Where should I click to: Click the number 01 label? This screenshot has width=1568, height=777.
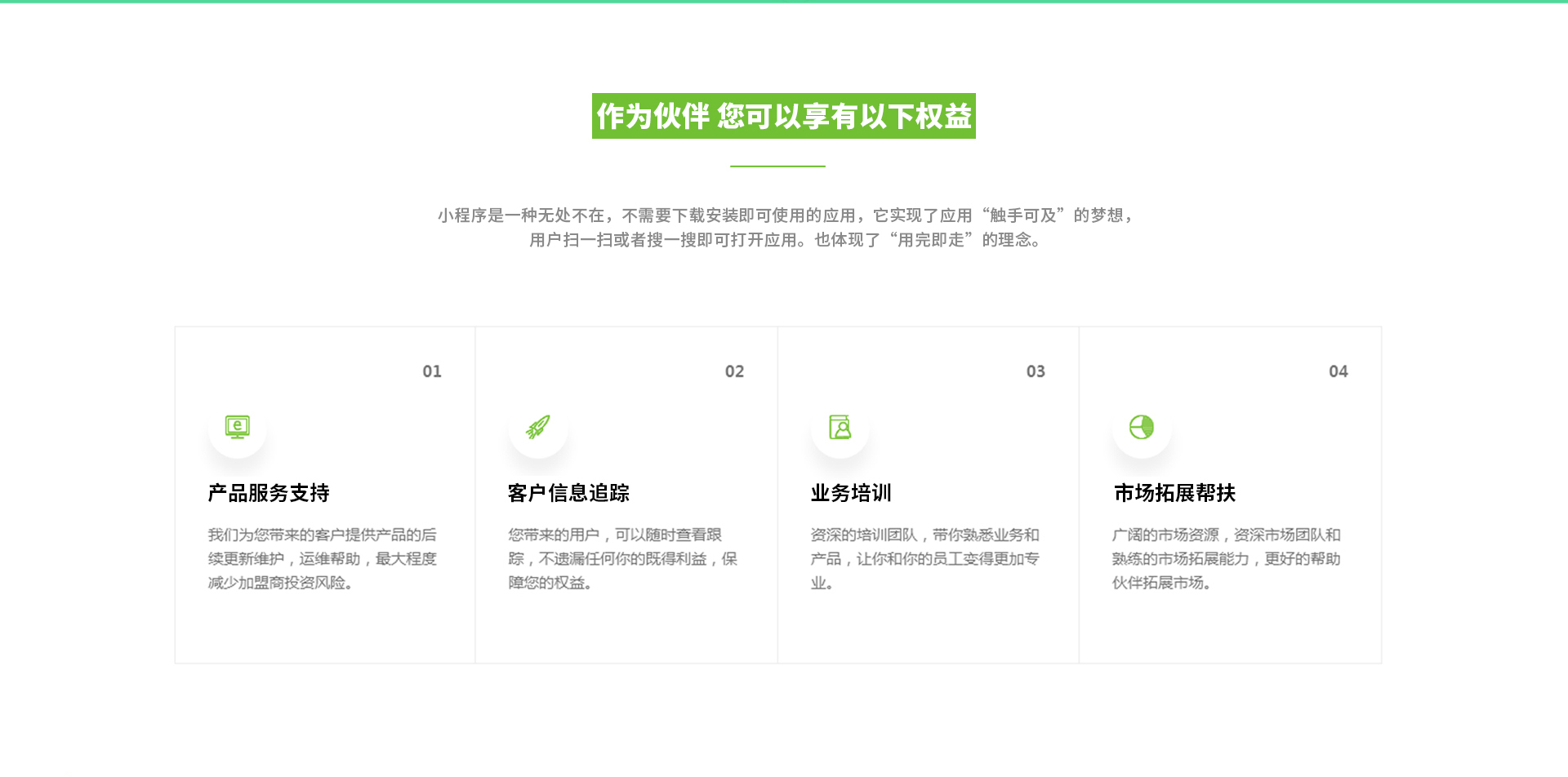click(x=432, y=371)
